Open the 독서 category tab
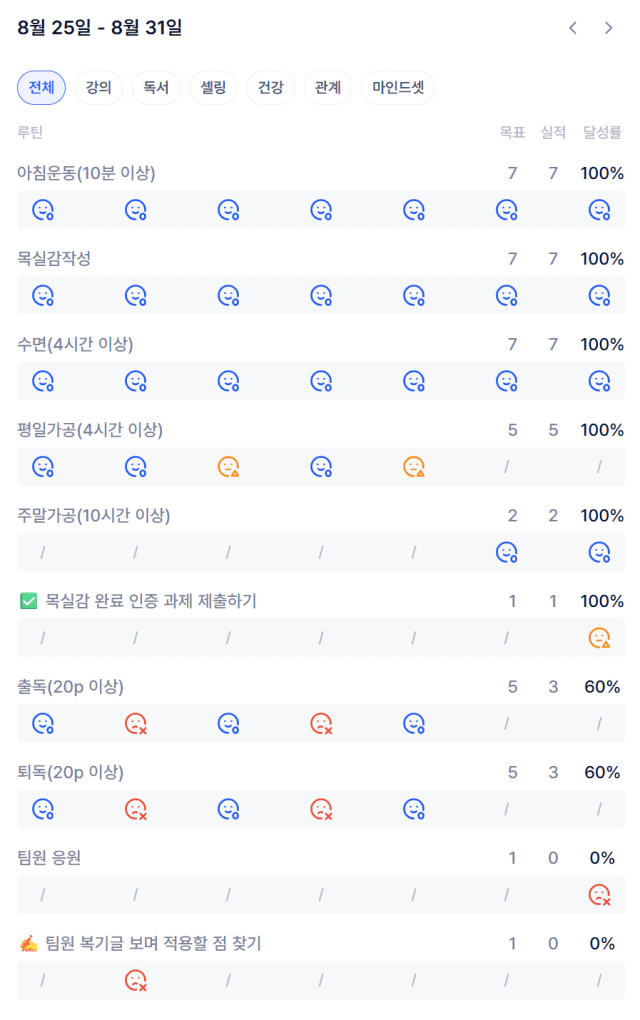This screenshot has width=640, height=1020. (x=156, y=88)
